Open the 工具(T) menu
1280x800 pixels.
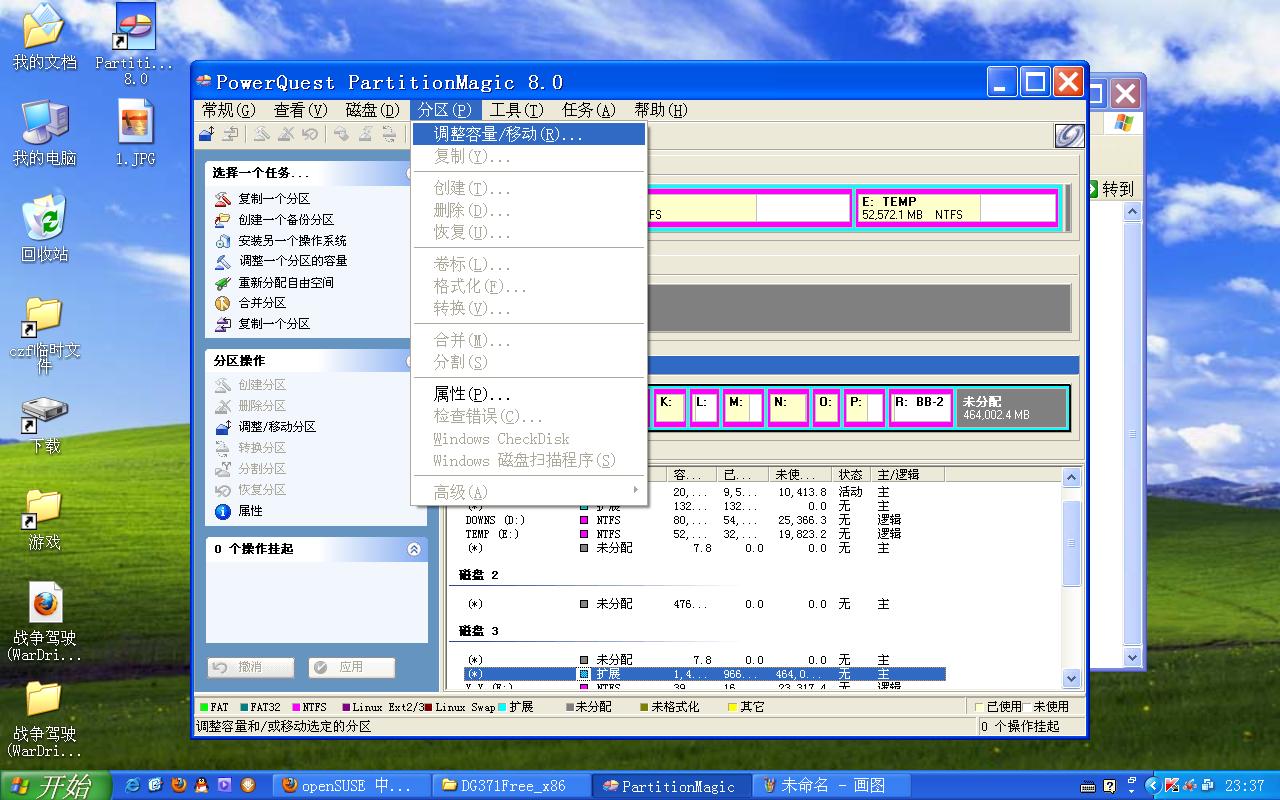point(516,110)
